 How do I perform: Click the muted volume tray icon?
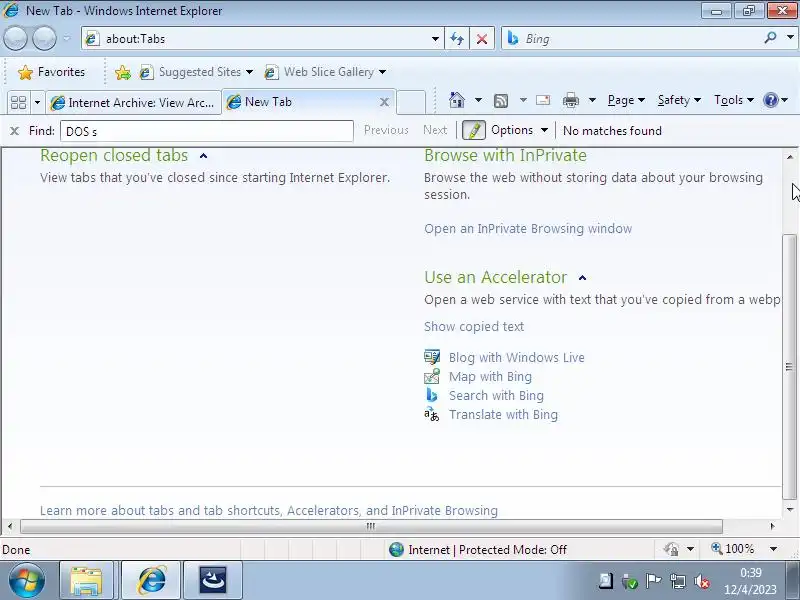tap(703, 581)
